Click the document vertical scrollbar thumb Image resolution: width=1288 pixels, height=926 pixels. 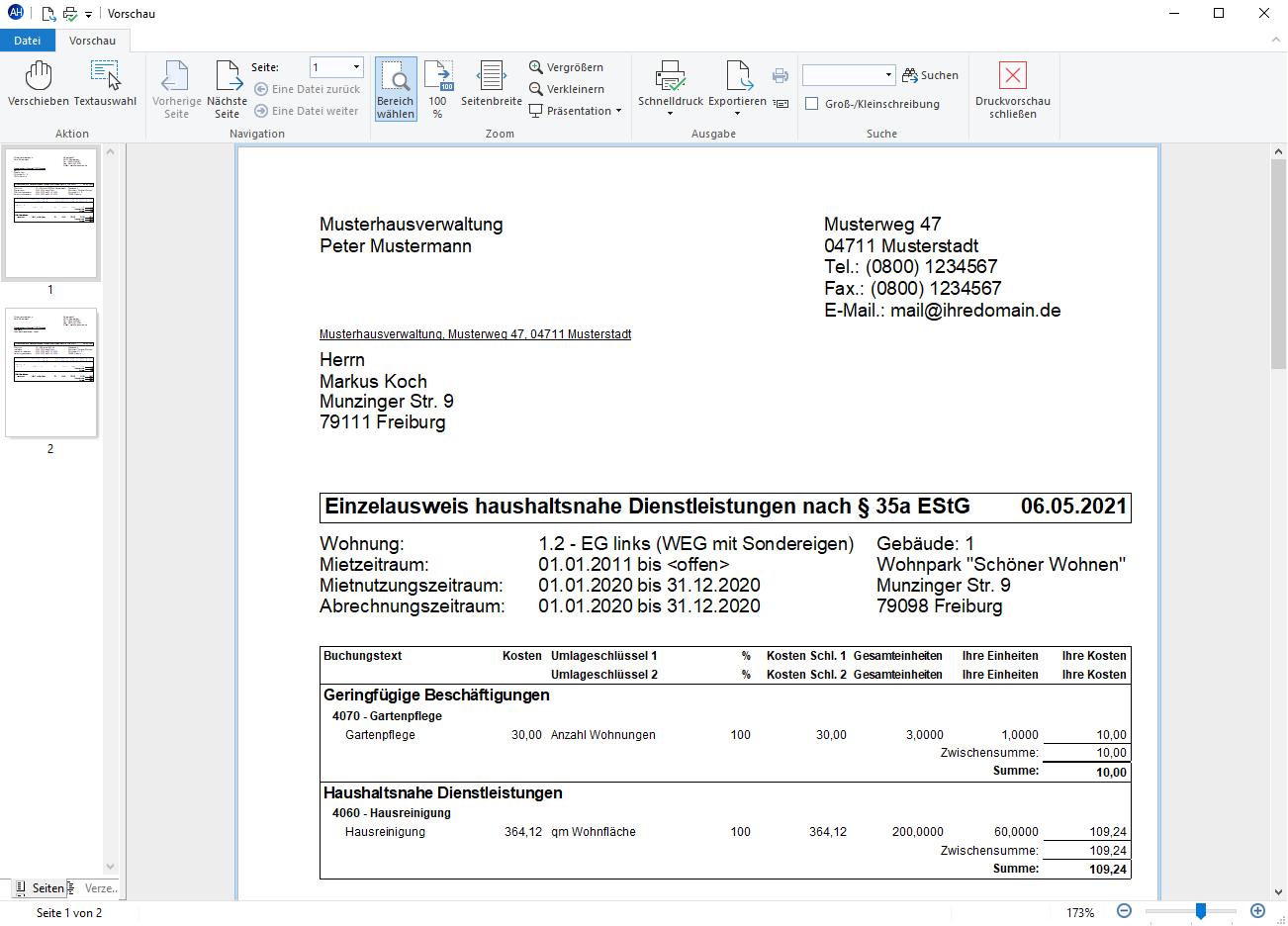pos(1278,265)
